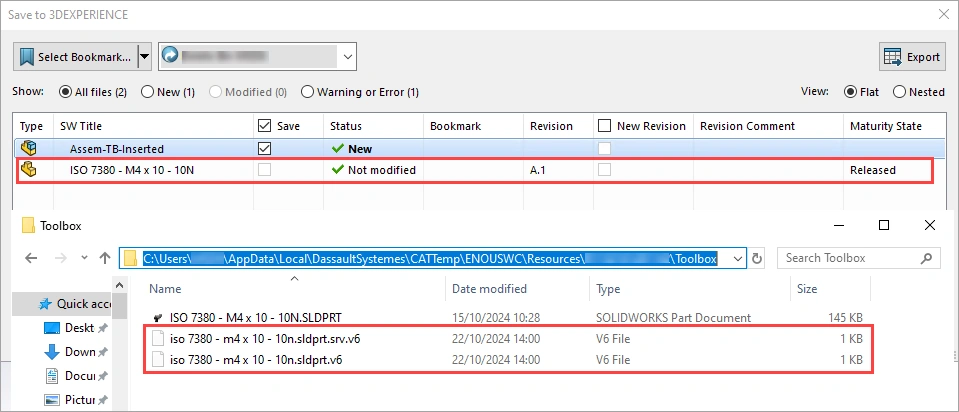
Task: Switch view to Nested
Action: click(x=899, y=92)
